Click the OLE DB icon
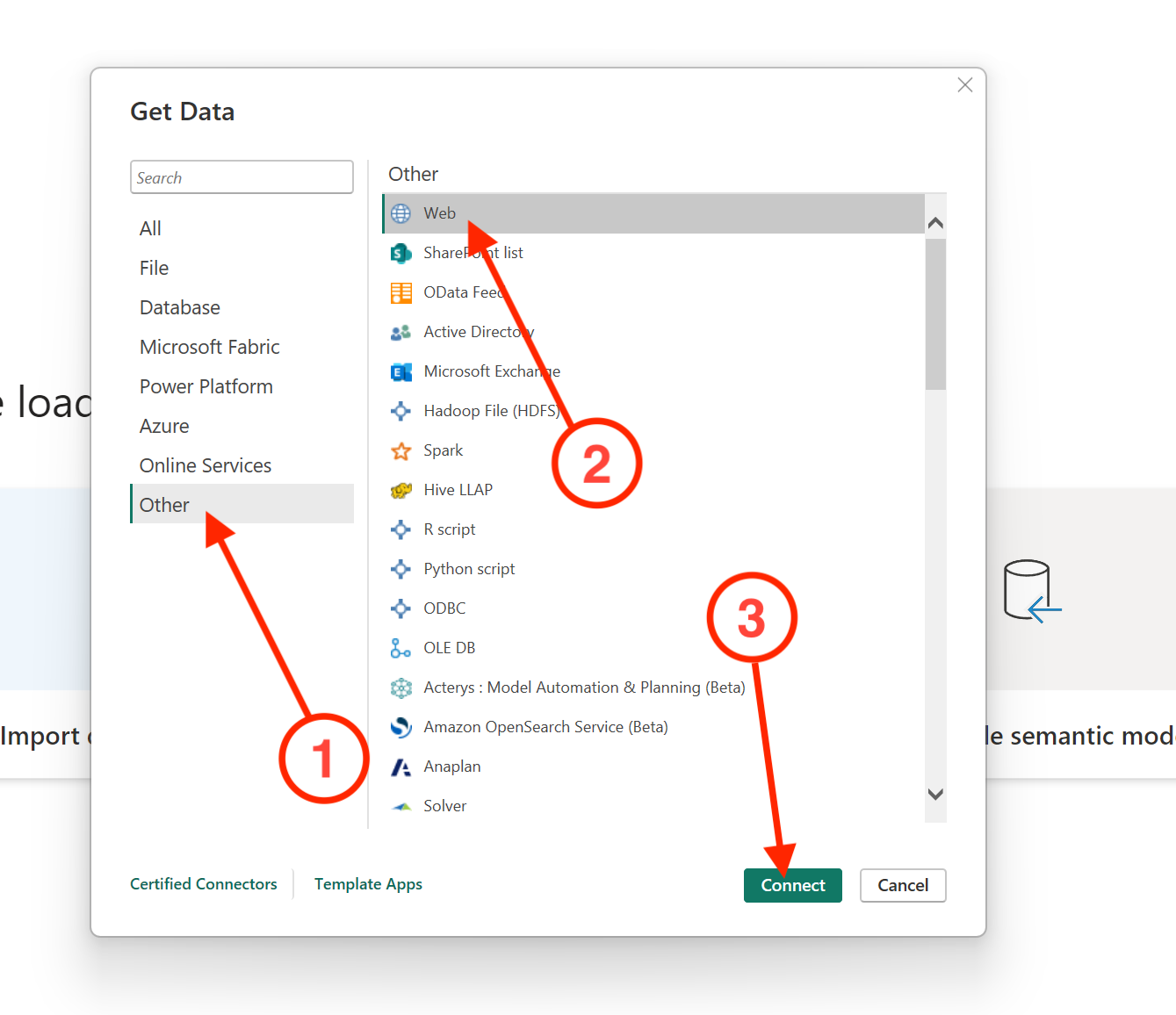1176x1015 pixels. click(x=400, y=648)
